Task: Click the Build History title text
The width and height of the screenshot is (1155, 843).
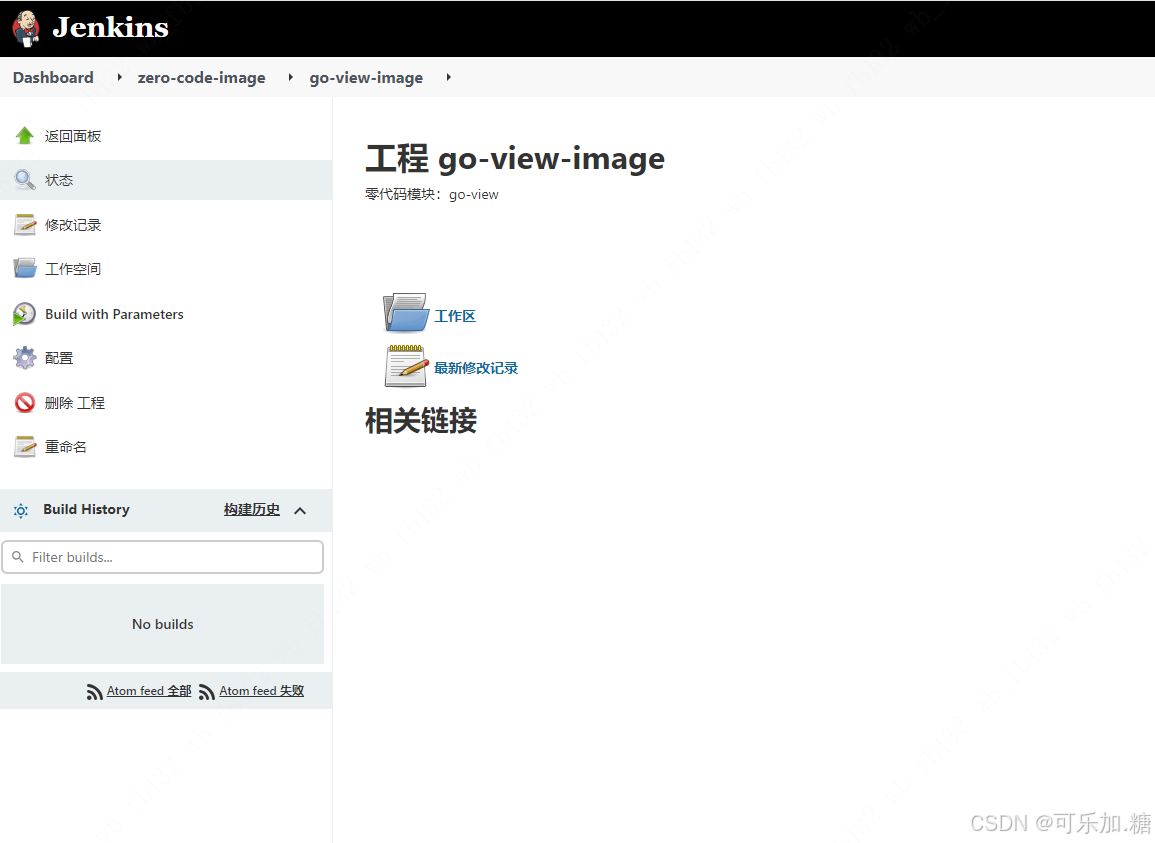Action: click(86, 509)
